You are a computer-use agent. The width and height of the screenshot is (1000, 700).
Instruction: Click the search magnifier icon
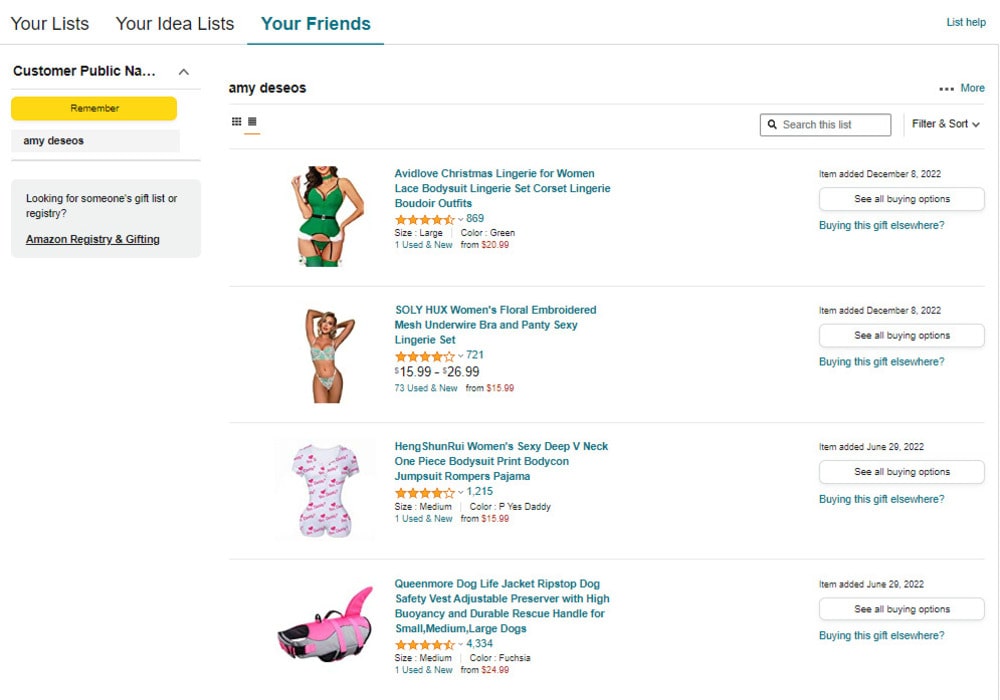click(772, 125)
